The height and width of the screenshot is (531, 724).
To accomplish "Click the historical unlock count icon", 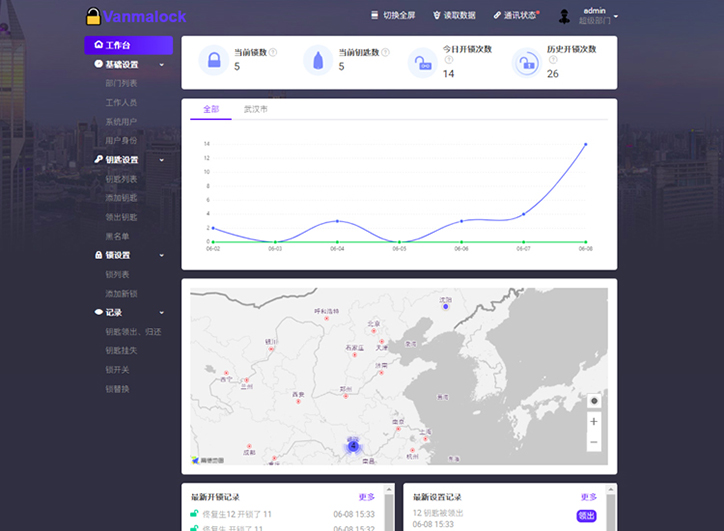I will coord(526,64).
